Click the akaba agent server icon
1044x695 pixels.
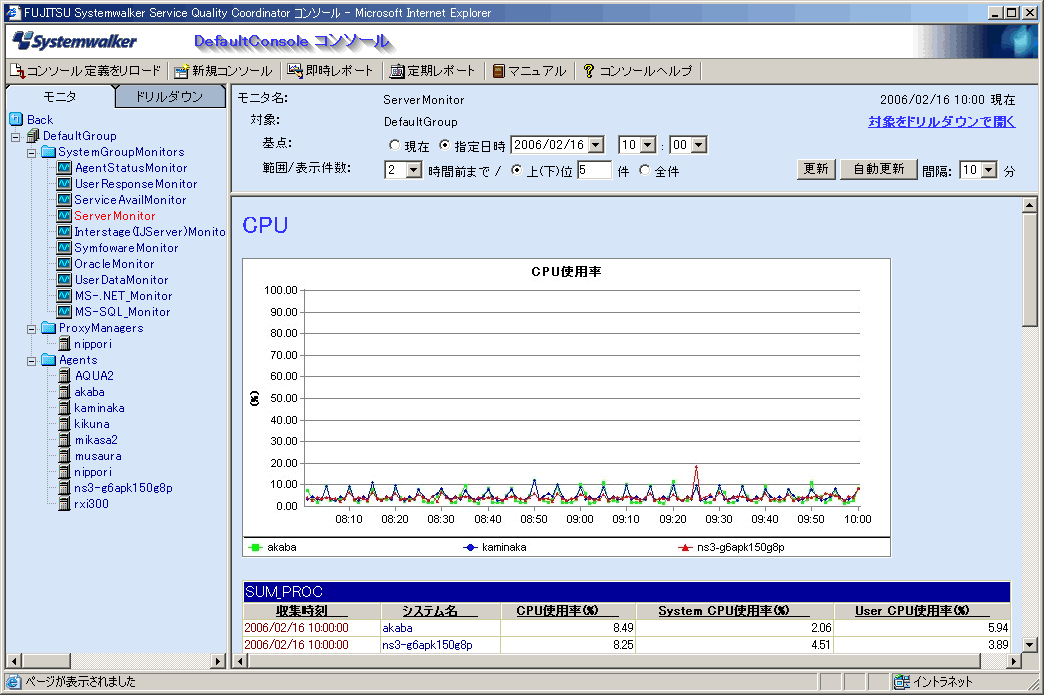(64, 391)
